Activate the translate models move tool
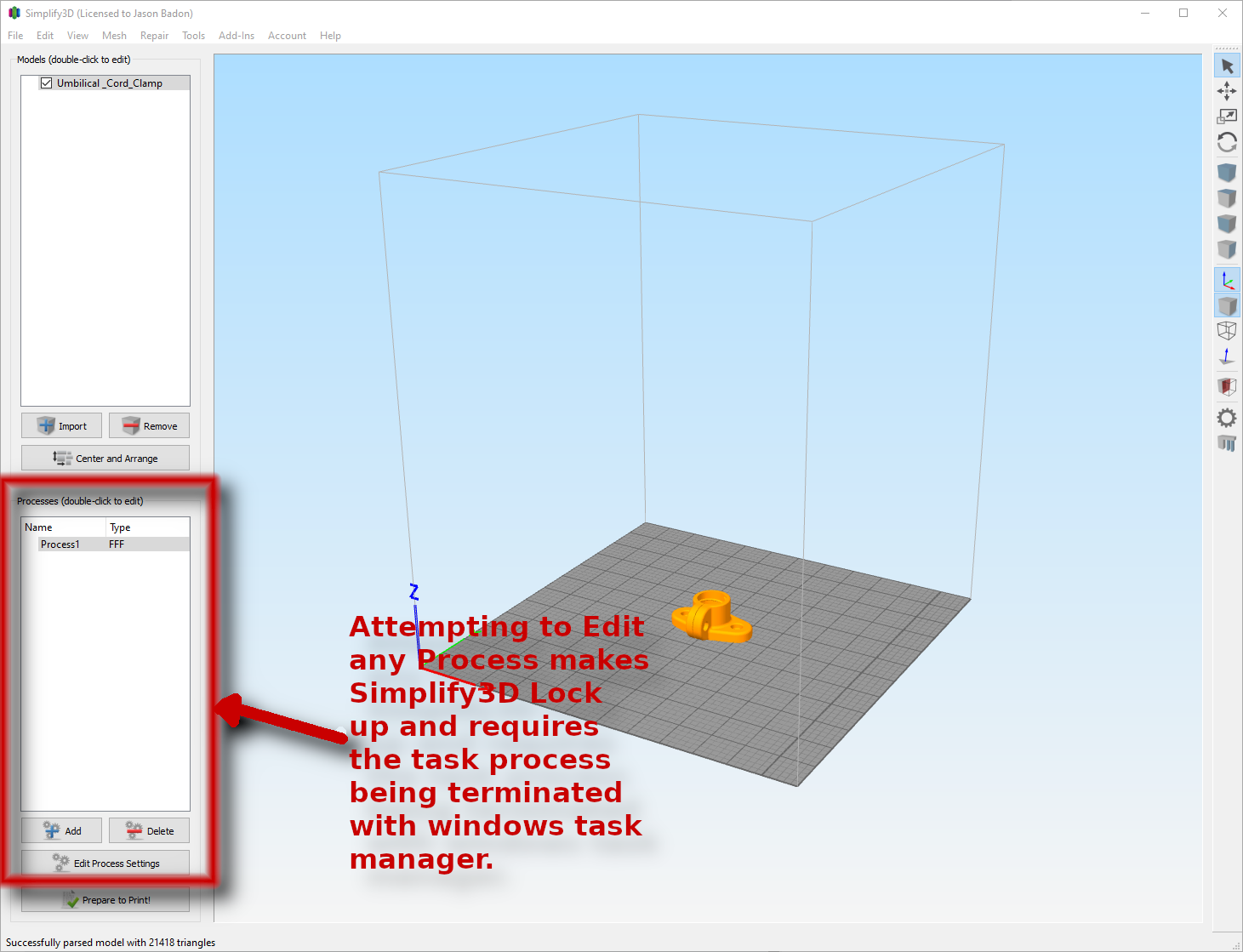 click(1227, 91)
